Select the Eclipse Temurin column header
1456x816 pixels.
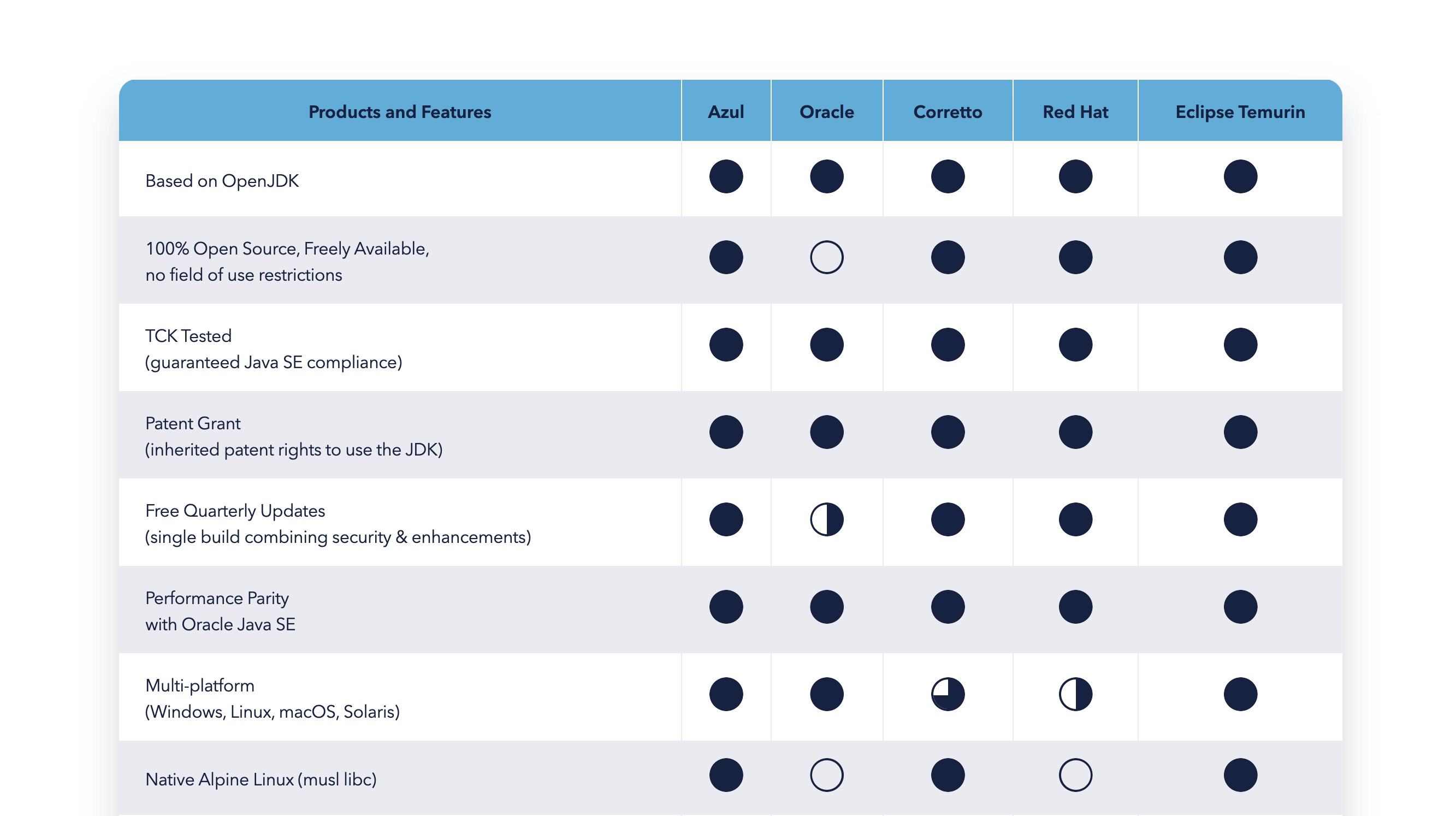tap(1240, 112)
